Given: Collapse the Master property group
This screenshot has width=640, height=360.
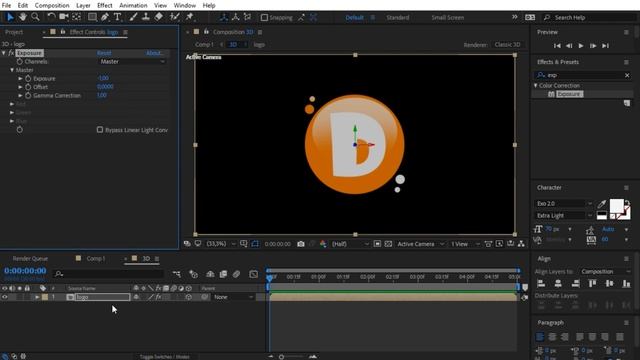Looking at the screenshot, I should click(12, 70).
